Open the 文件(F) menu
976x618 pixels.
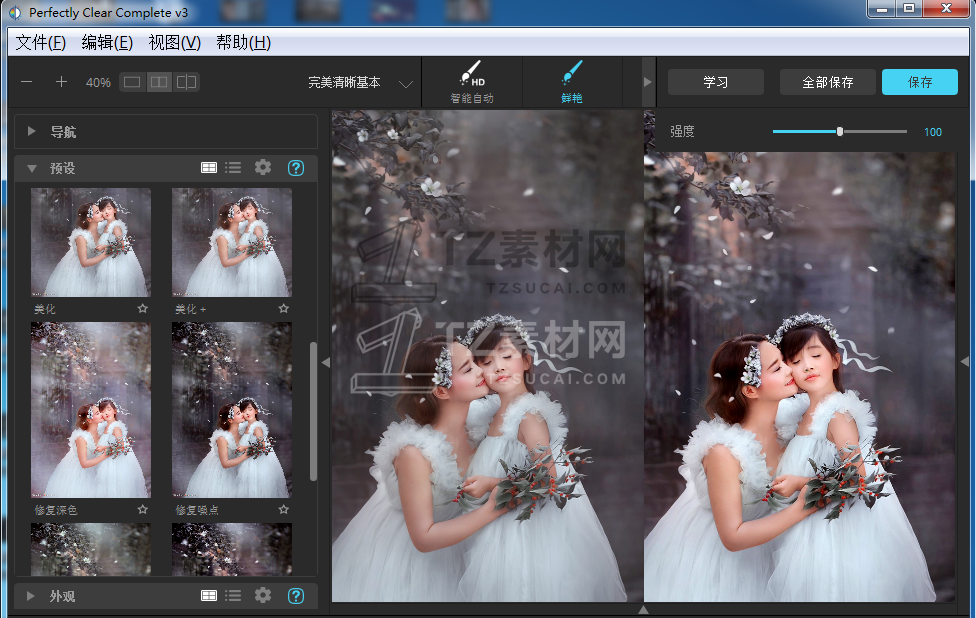pos(40,42)
